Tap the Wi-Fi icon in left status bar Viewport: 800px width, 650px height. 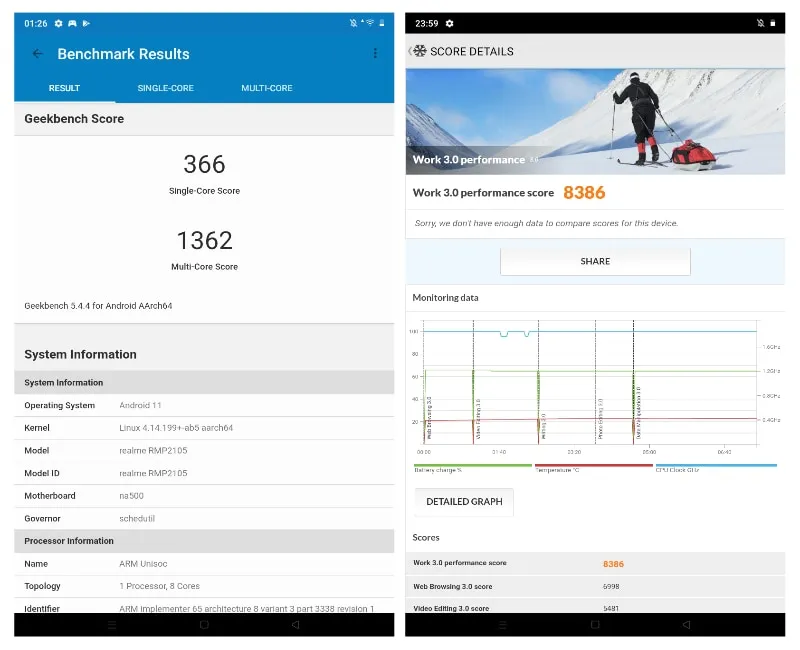(368, 23)
